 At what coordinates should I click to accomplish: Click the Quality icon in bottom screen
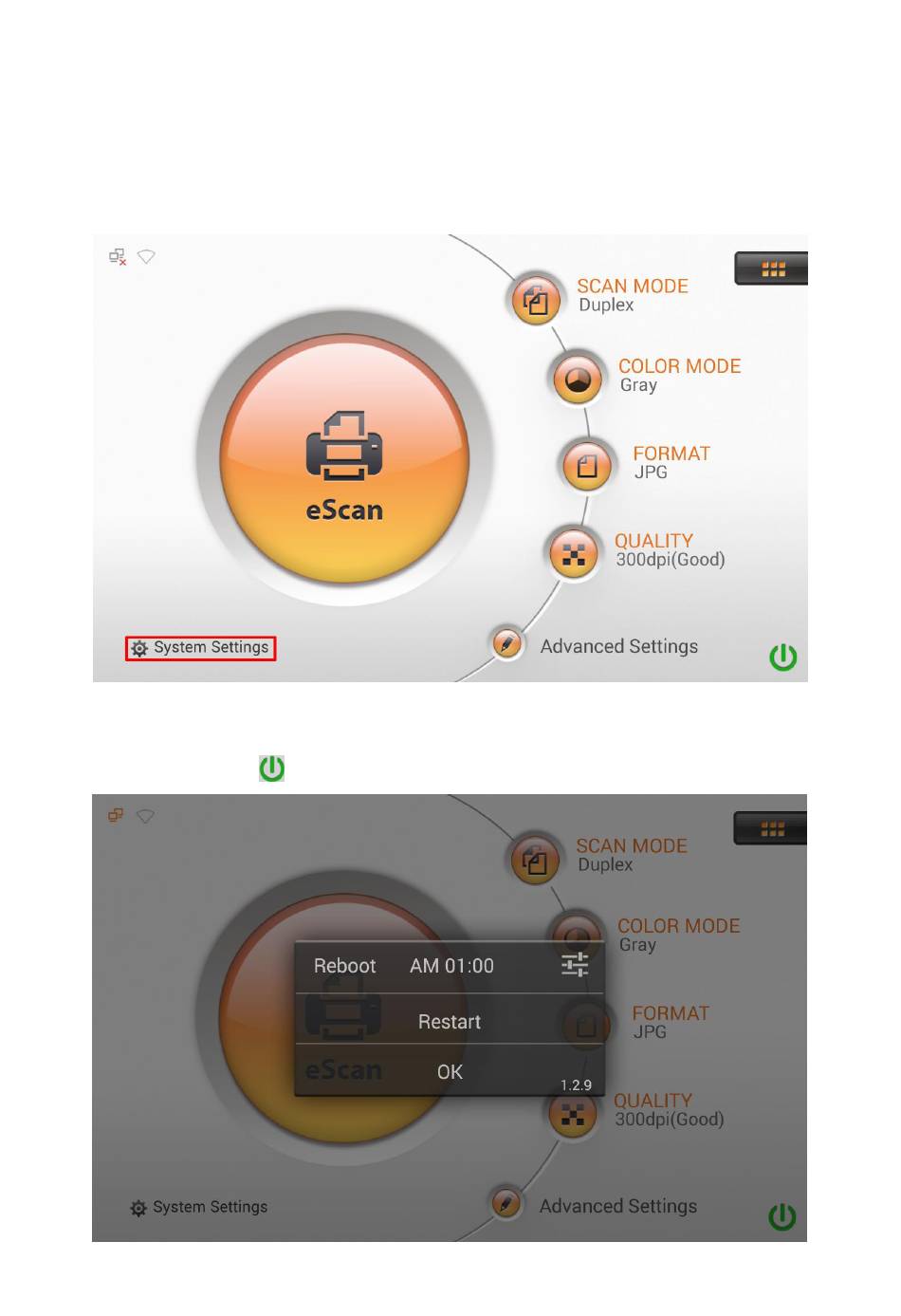pos(572,1113)
